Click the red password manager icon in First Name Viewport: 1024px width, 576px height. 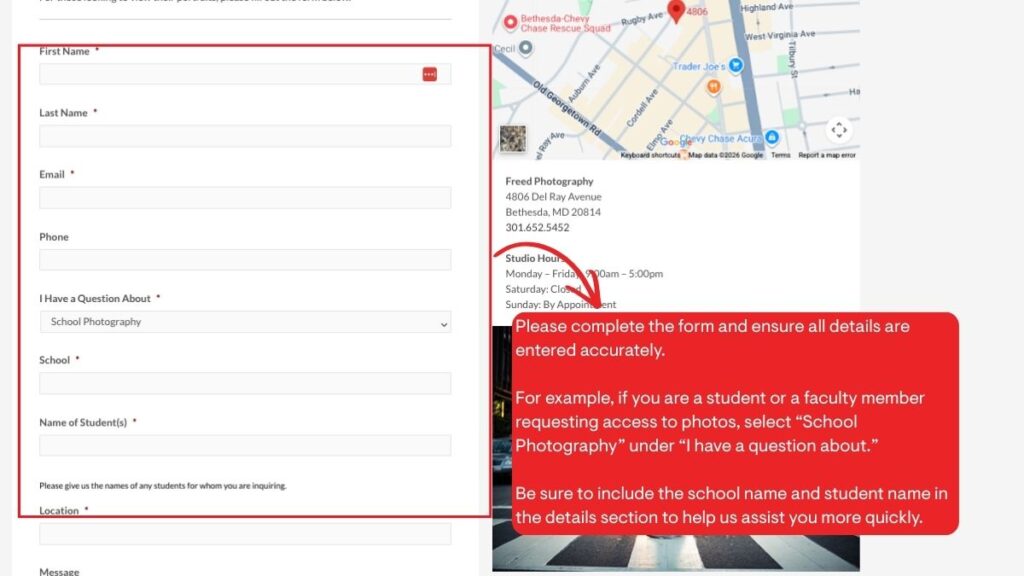[430, 74]
